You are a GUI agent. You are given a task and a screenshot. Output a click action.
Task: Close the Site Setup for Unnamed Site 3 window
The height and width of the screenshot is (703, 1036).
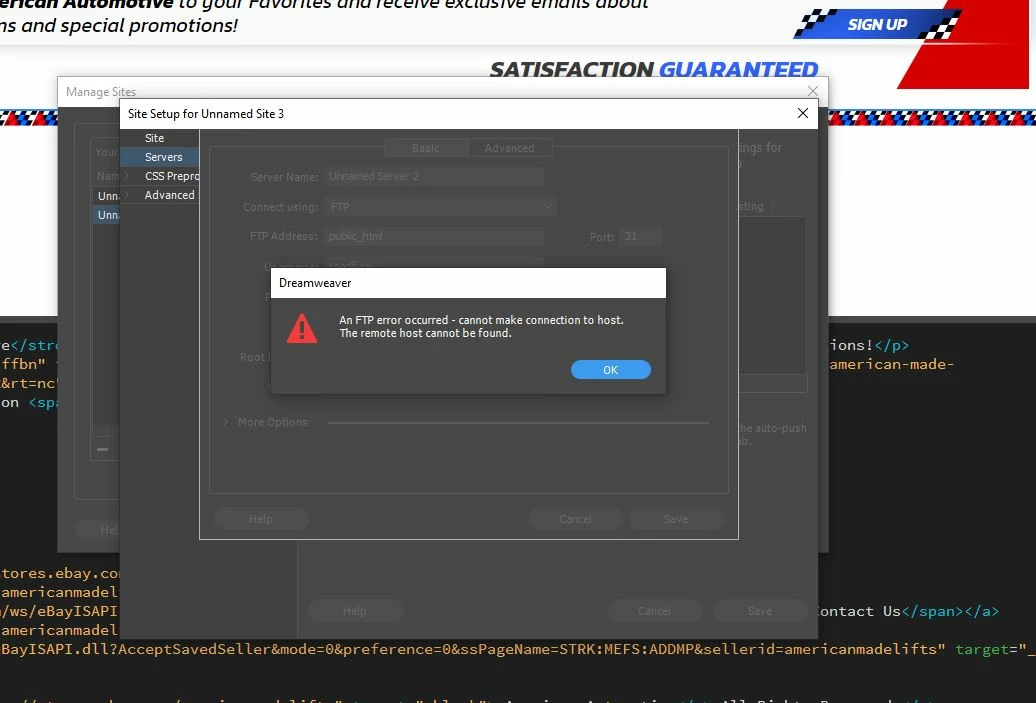click(x=803, y=113)
